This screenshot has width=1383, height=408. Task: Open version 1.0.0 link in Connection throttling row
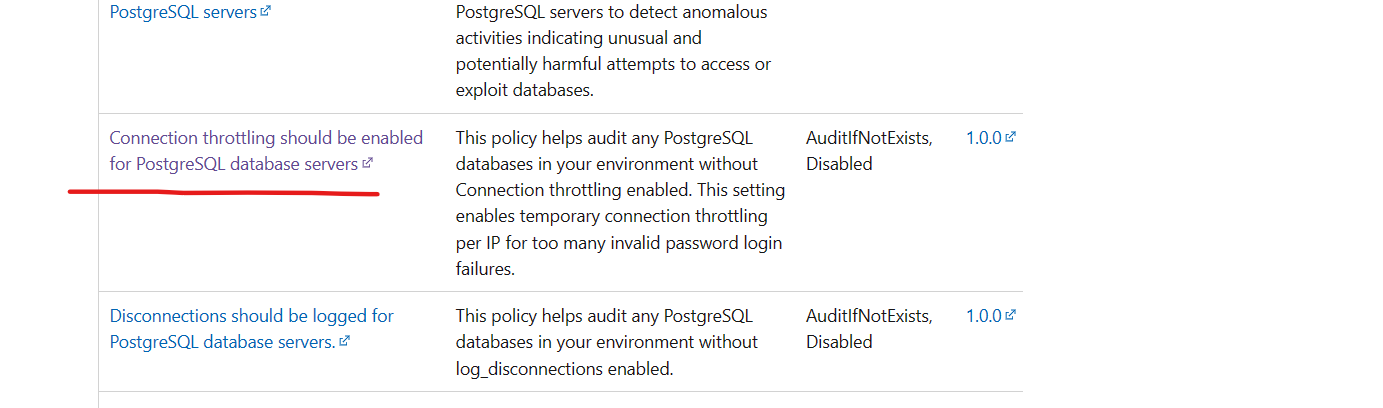984,138
